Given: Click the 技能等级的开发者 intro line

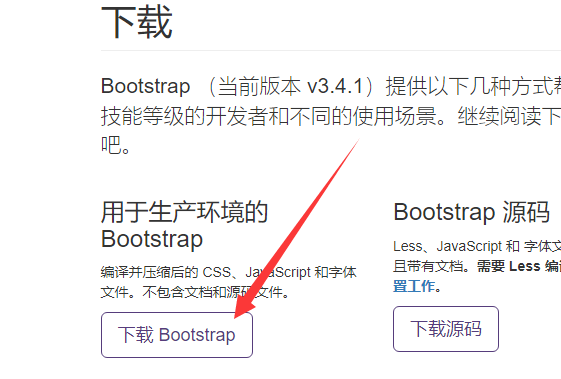Looking at the screenshot, I should pos(331,116).
